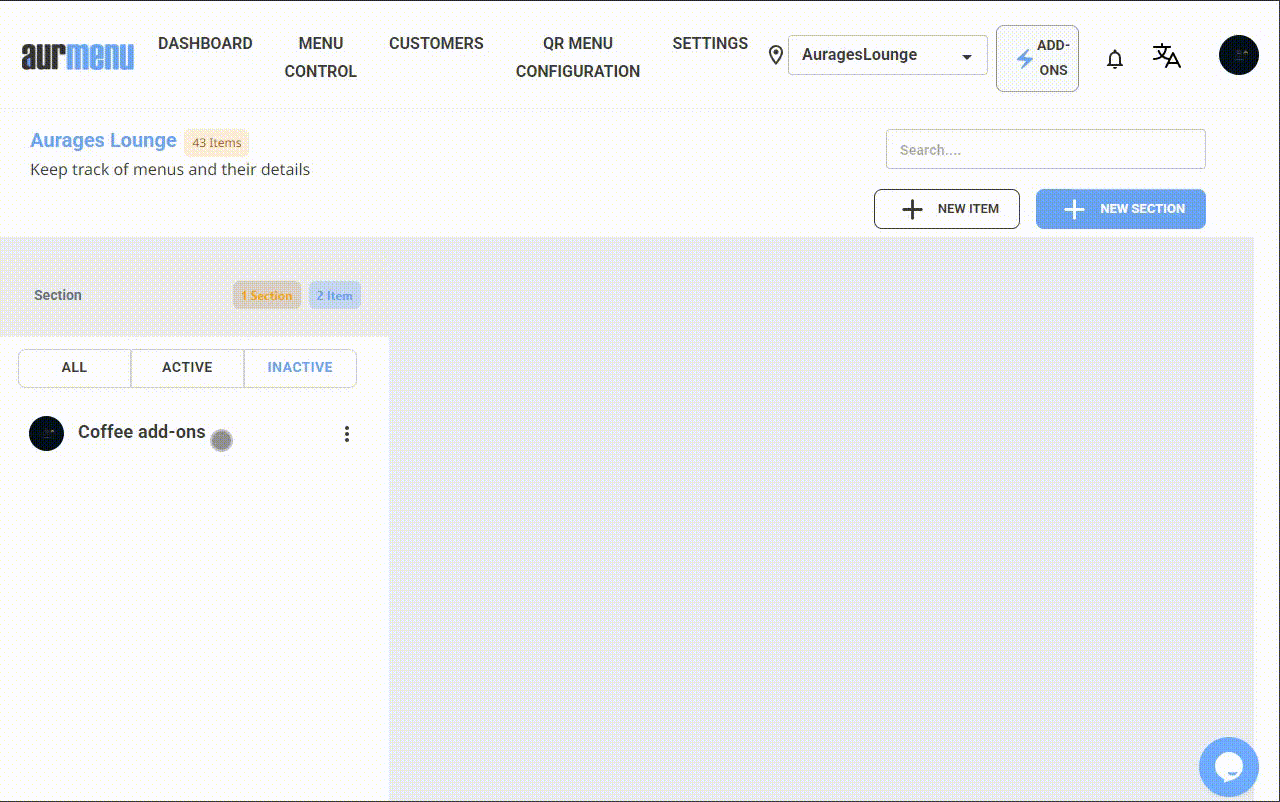Viewport: 1280px width, 802px height.
Task: Select the Coffee add-ons section
Action: coord(142,432)
